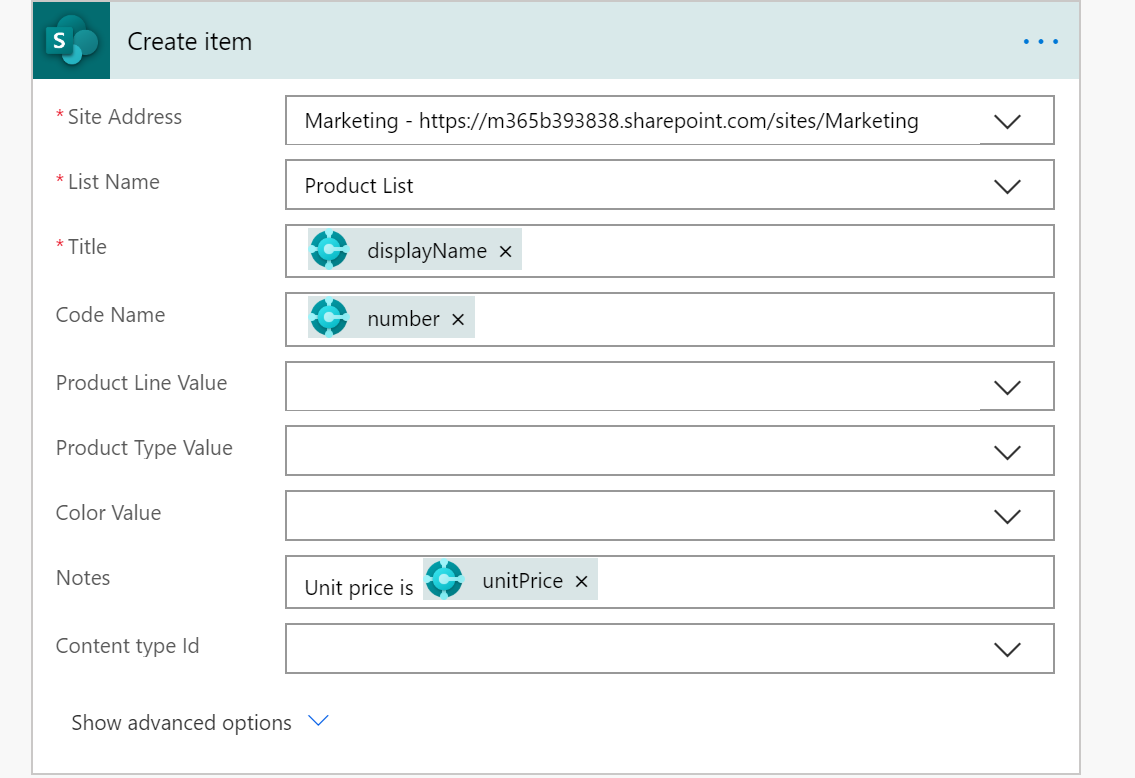Remove the number token from Code Name
Image resolution: width=1135 pixels, height=778 pixels.
click(457, 319)
